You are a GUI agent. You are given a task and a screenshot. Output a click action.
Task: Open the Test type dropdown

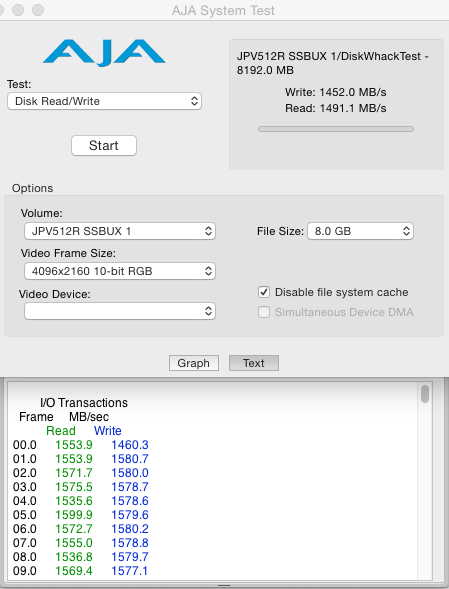tap(104, 101)
